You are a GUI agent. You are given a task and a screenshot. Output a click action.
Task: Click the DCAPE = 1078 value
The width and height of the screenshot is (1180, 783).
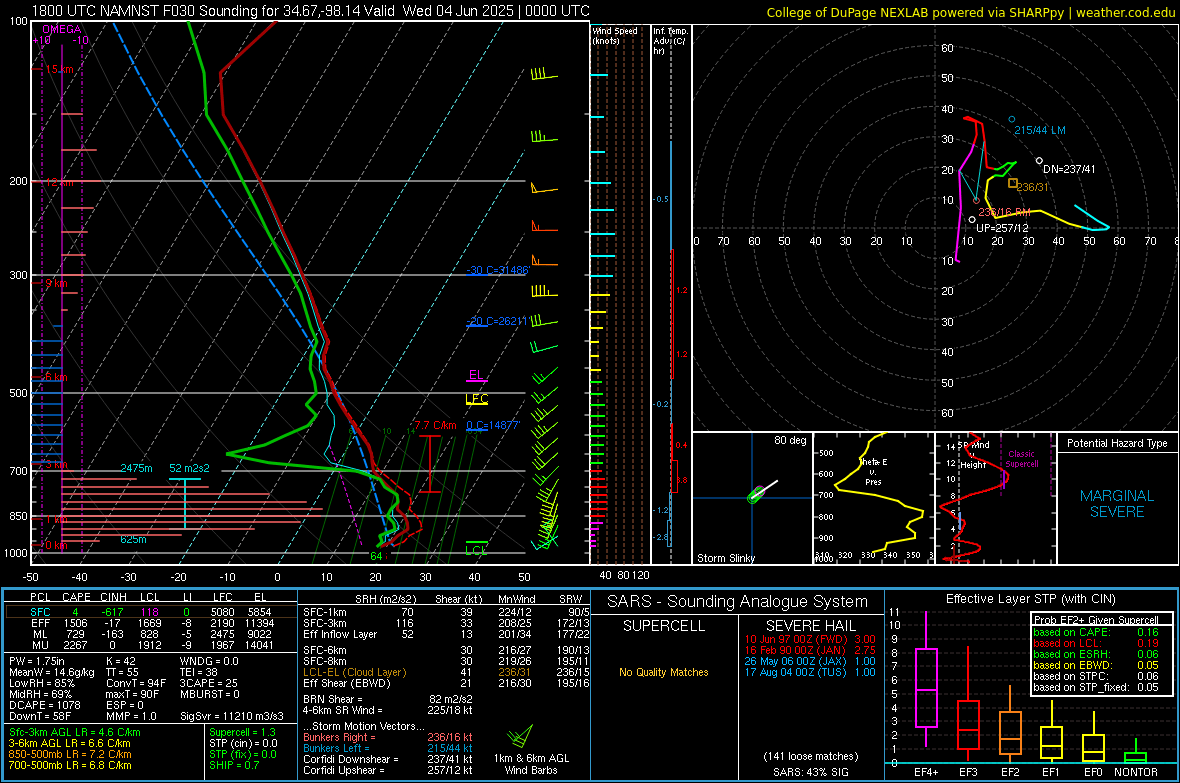click(44, 705)
